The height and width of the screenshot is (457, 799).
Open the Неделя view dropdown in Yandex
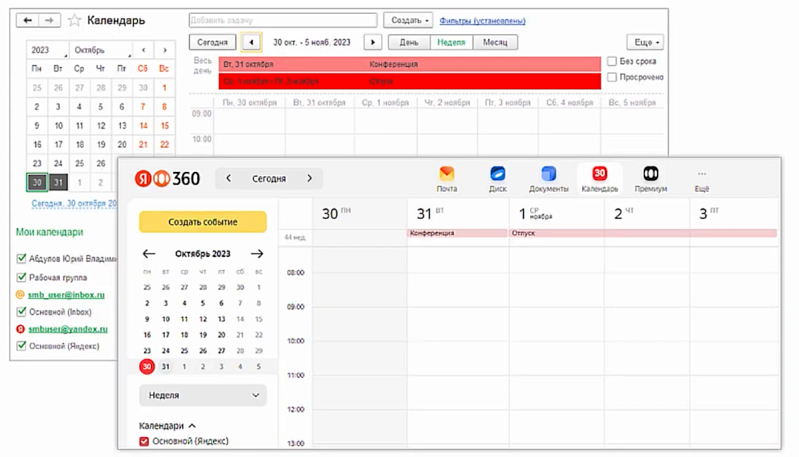(x=203, y=395)
